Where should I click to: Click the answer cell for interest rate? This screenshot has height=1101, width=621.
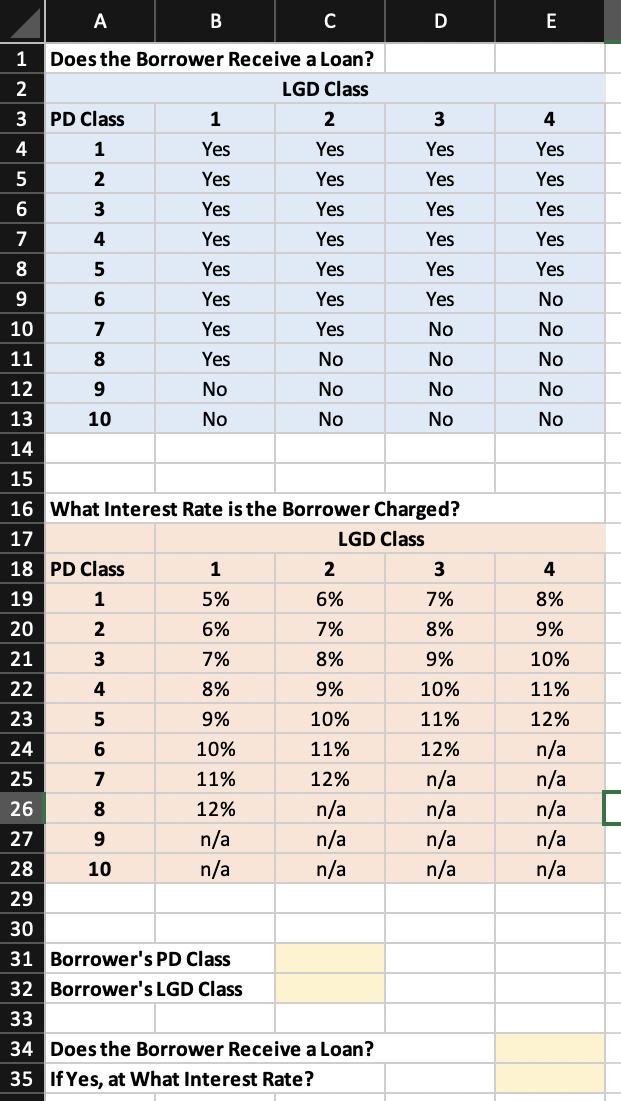tap(549, 1078)
